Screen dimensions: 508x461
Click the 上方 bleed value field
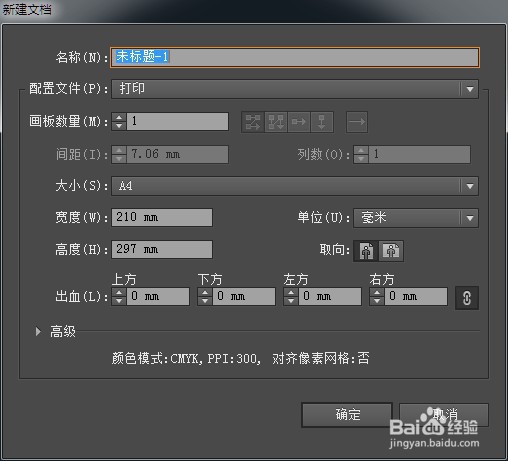coord(158,297)
